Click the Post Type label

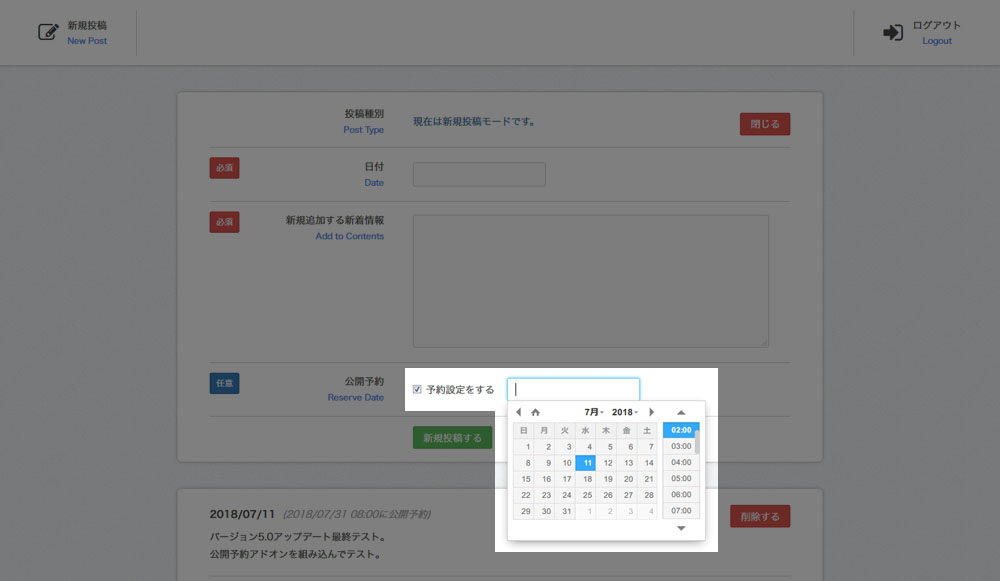click(x=364, y=129)
